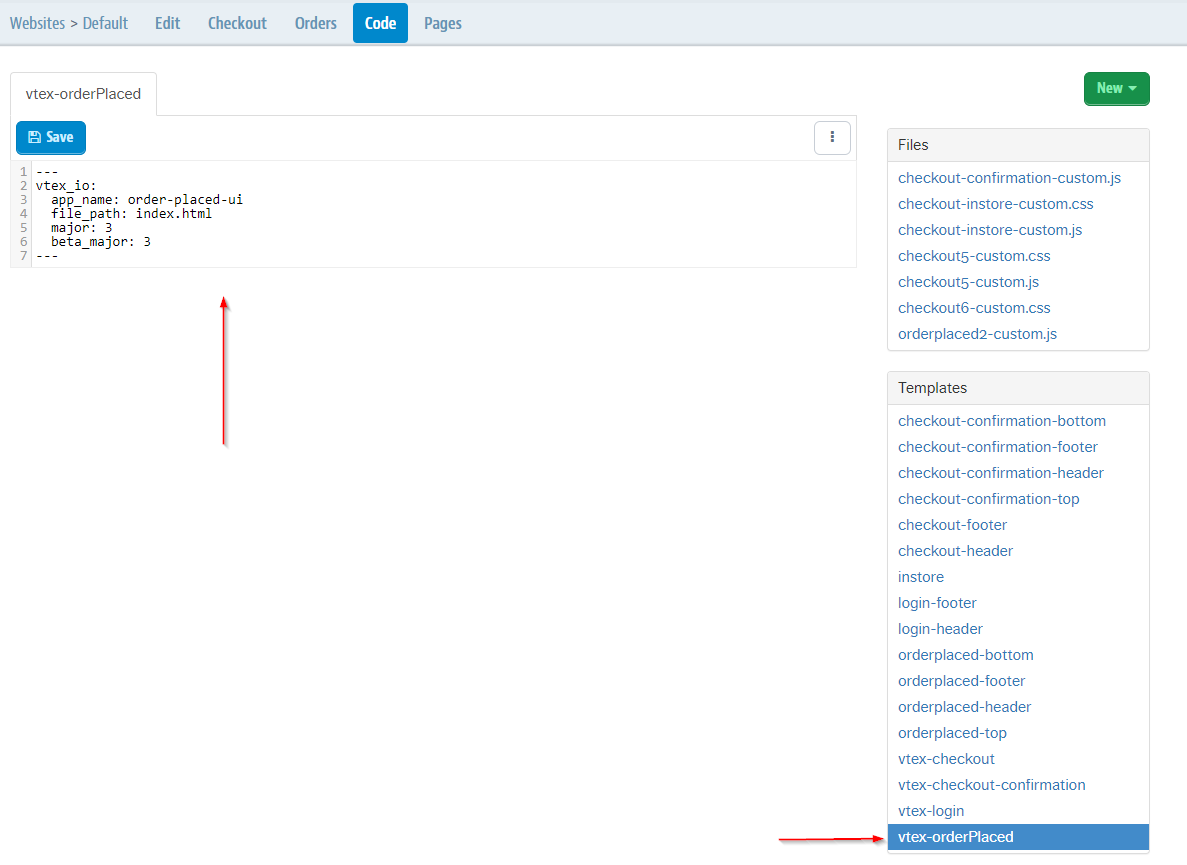Viewport: 1187px width, 865px height.
Task: Open checkout-confirmation-custom.js file
Action: pyautogui.click(x=1009, y=178)
